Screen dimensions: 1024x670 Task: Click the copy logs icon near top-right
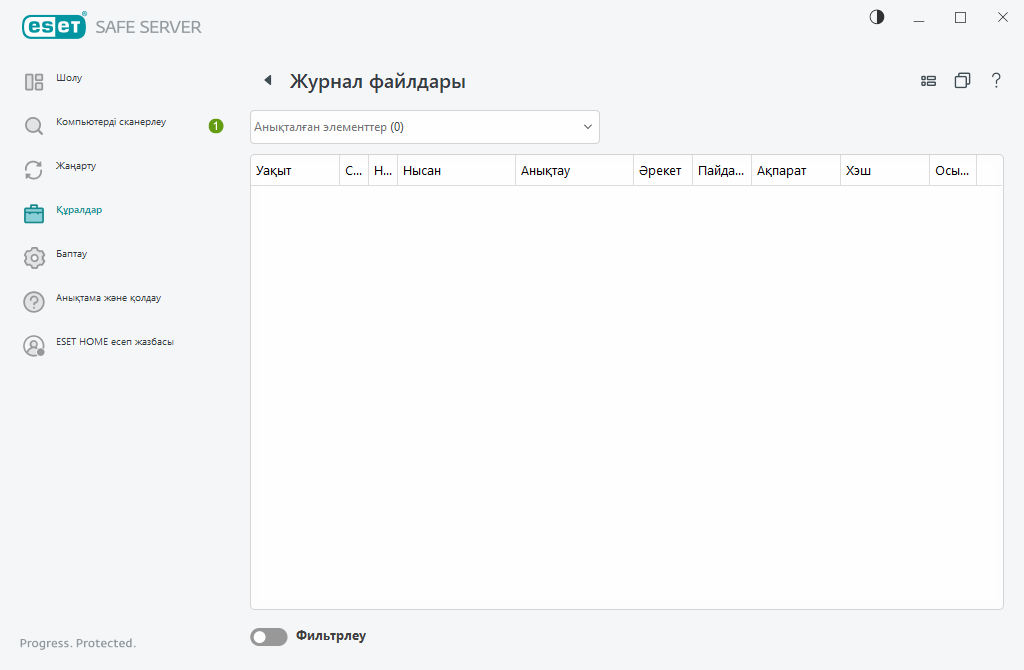(x=962, y=81)
